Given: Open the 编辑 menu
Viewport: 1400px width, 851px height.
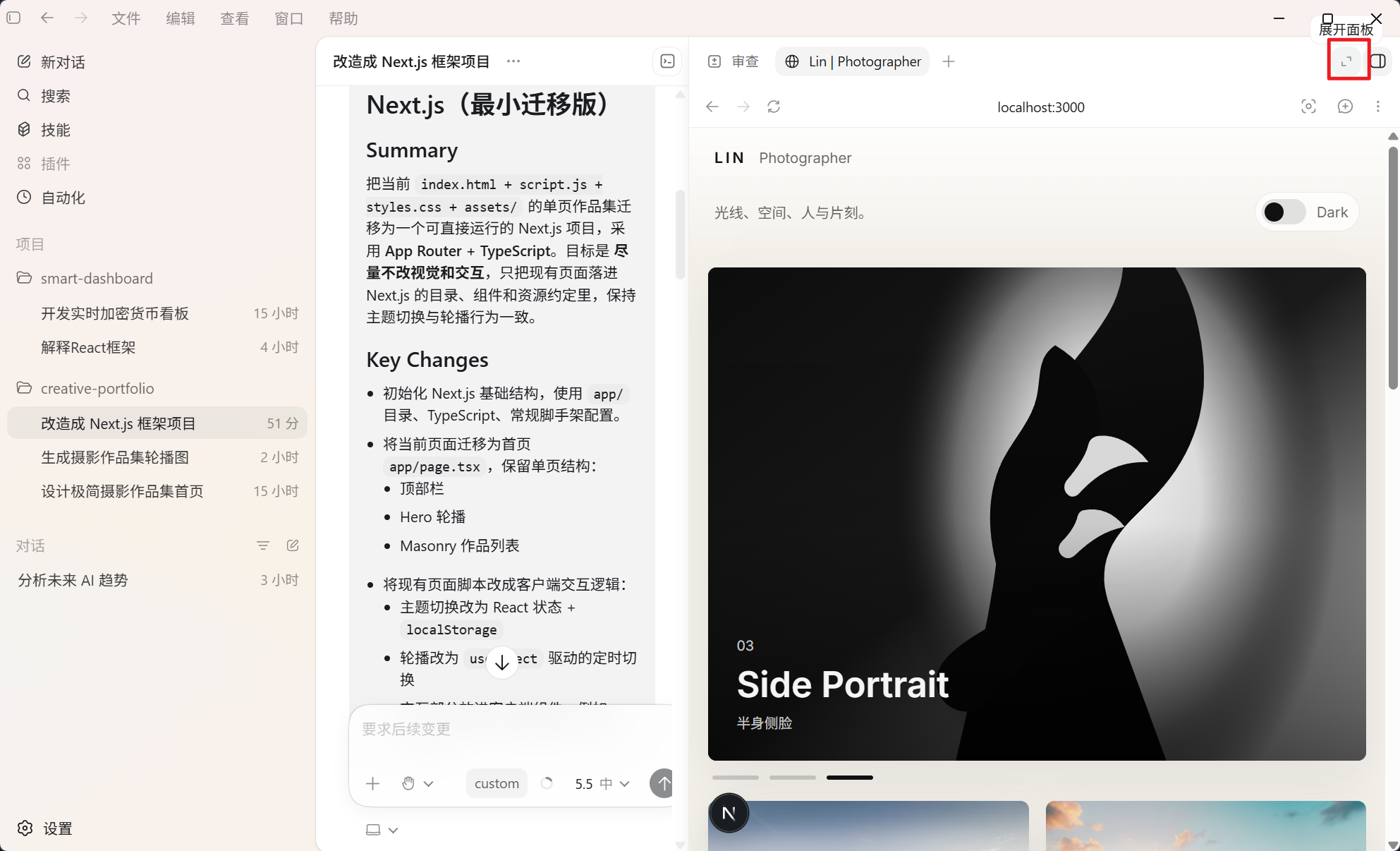Looking at the screenshot, I should pyautogui.click(x=181, y=18).
